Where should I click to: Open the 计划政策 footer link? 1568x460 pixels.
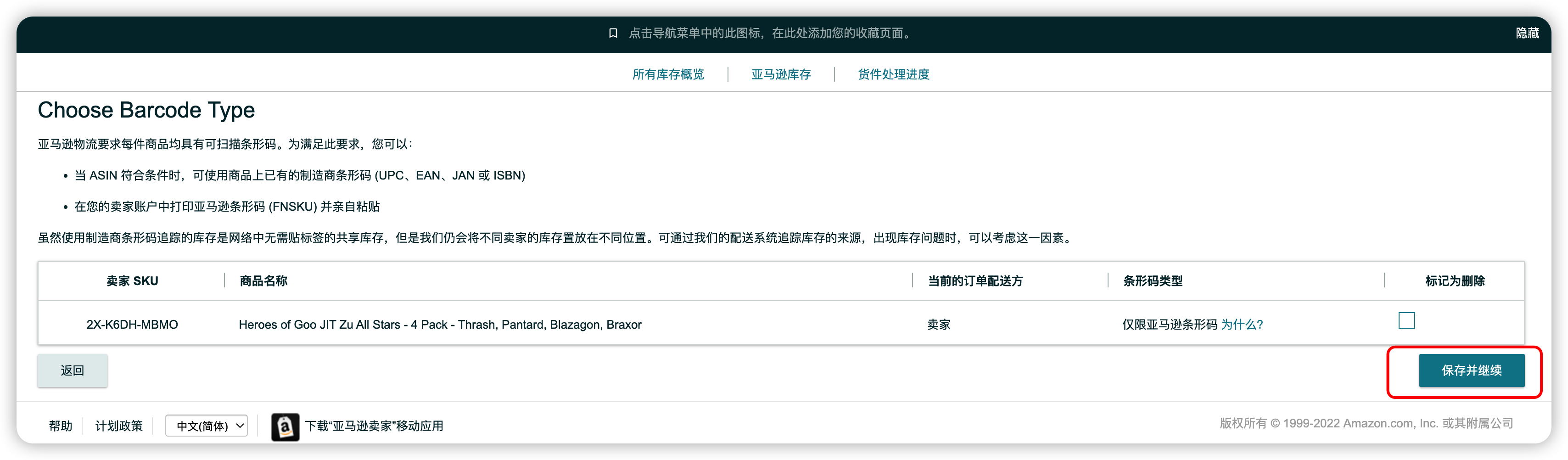[x=119, y=425]
